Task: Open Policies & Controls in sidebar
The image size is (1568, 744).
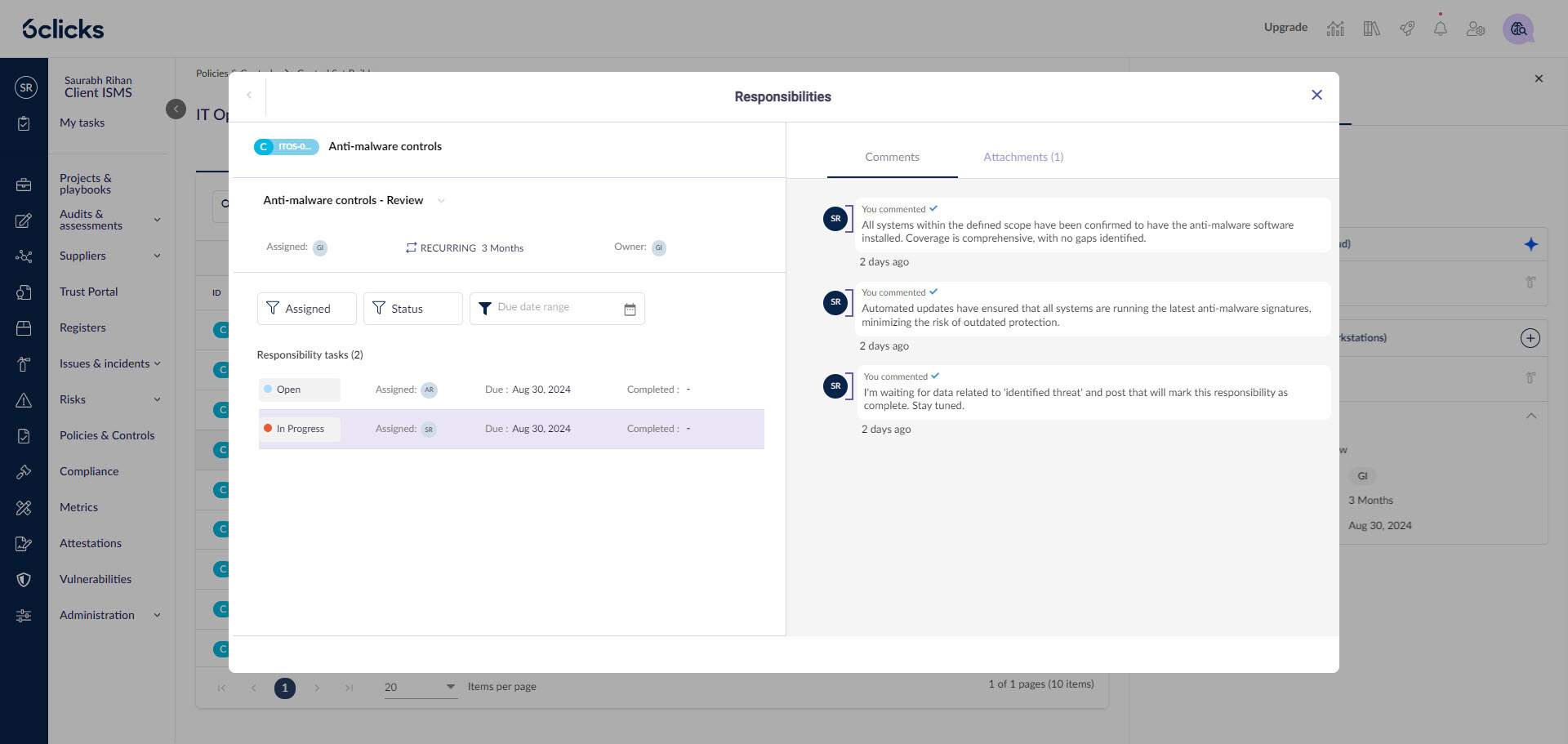Action: pos(107,435)
